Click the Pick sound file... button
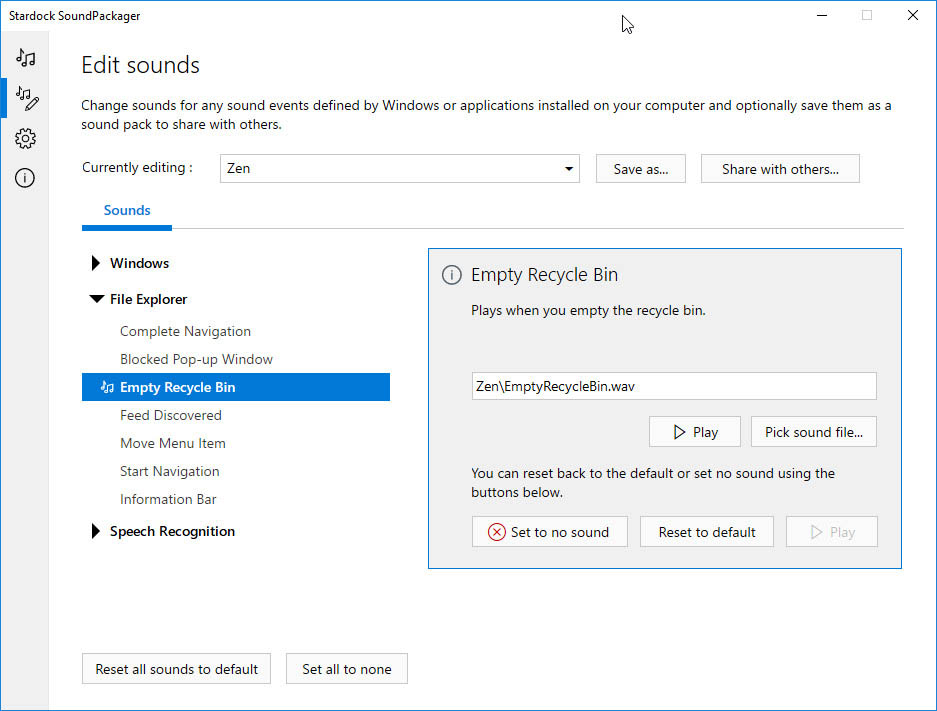The width and height of the screenshot is (937, 711). (x=814, y=432)
